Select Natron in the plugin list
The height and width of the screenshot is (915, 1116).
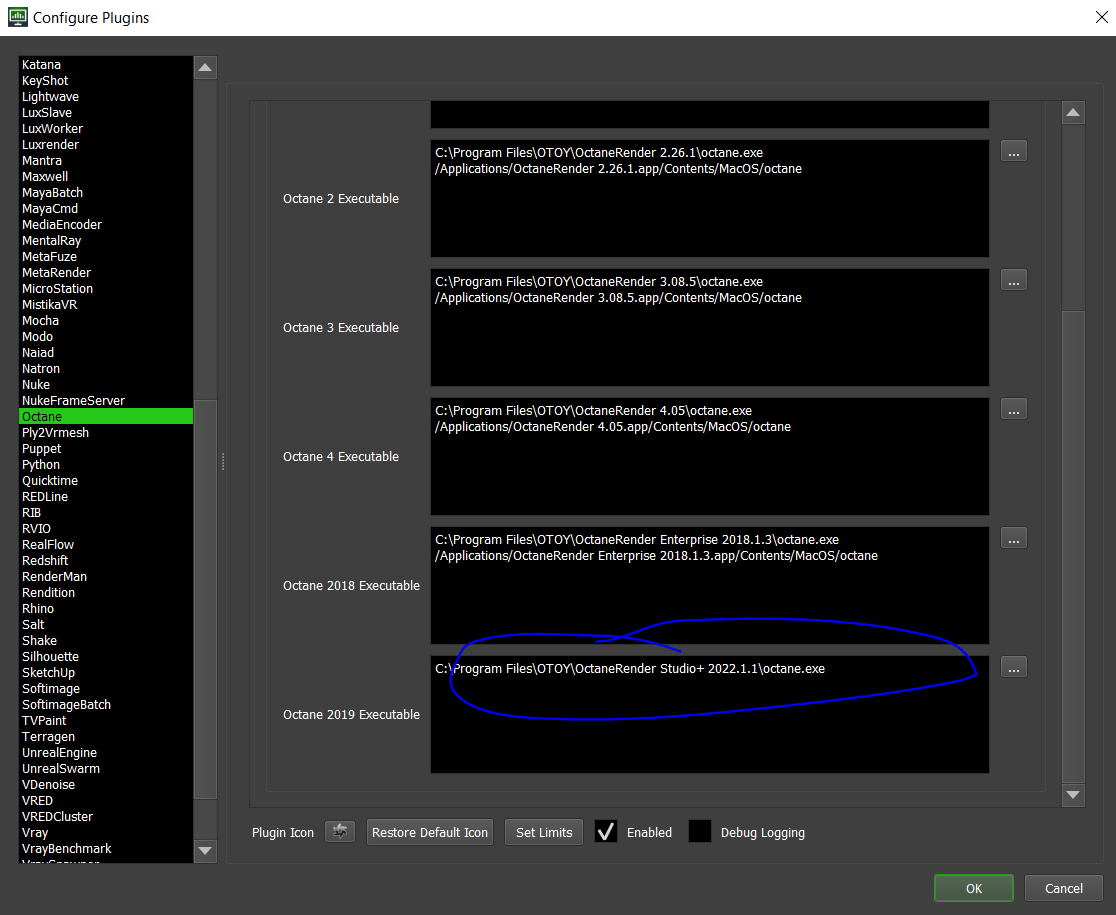pyautogui.click(x=105, y=369)
